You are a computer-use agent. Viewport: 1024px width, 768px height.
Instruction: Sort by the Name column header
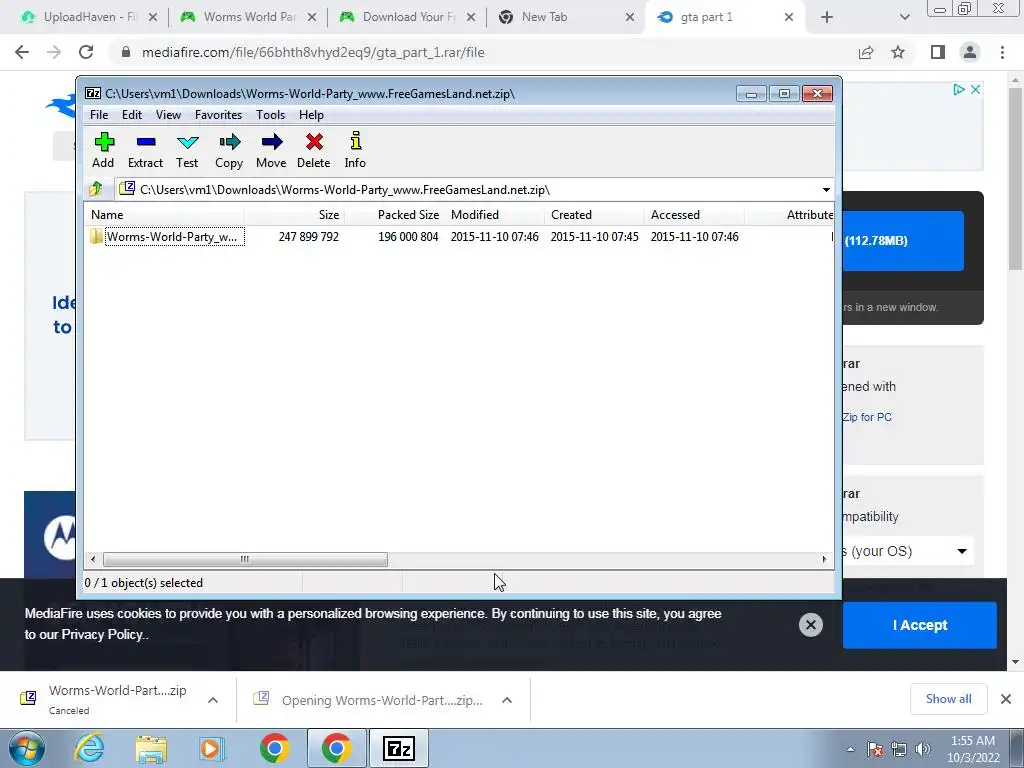[x=165, y=215]
